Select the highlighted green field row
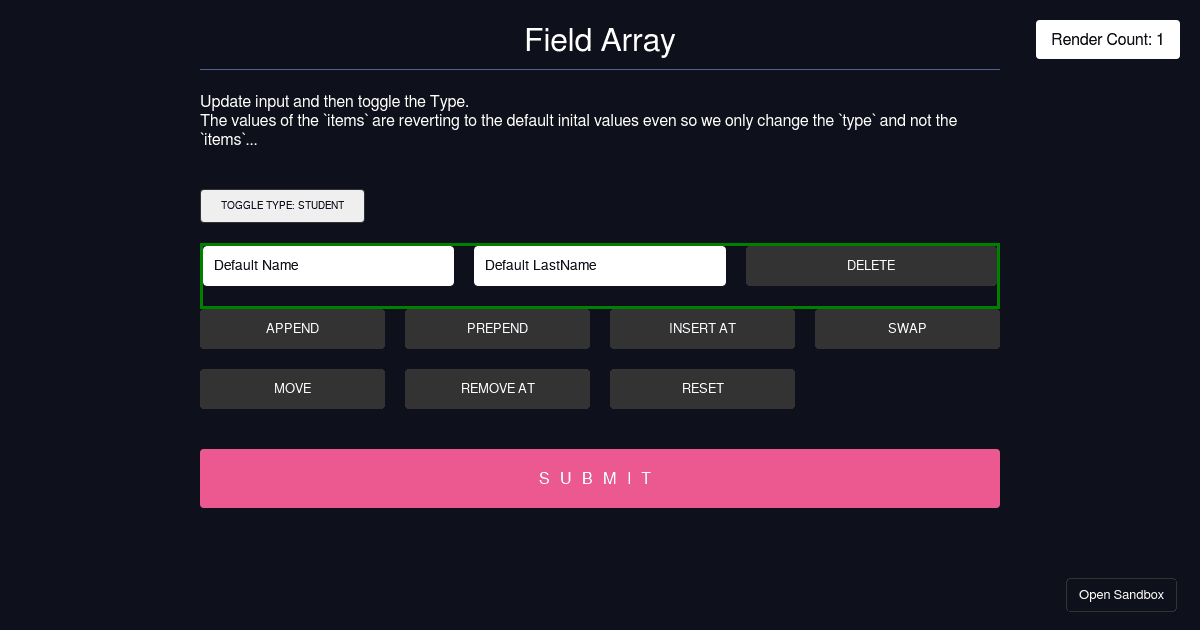 coord(600,296)
